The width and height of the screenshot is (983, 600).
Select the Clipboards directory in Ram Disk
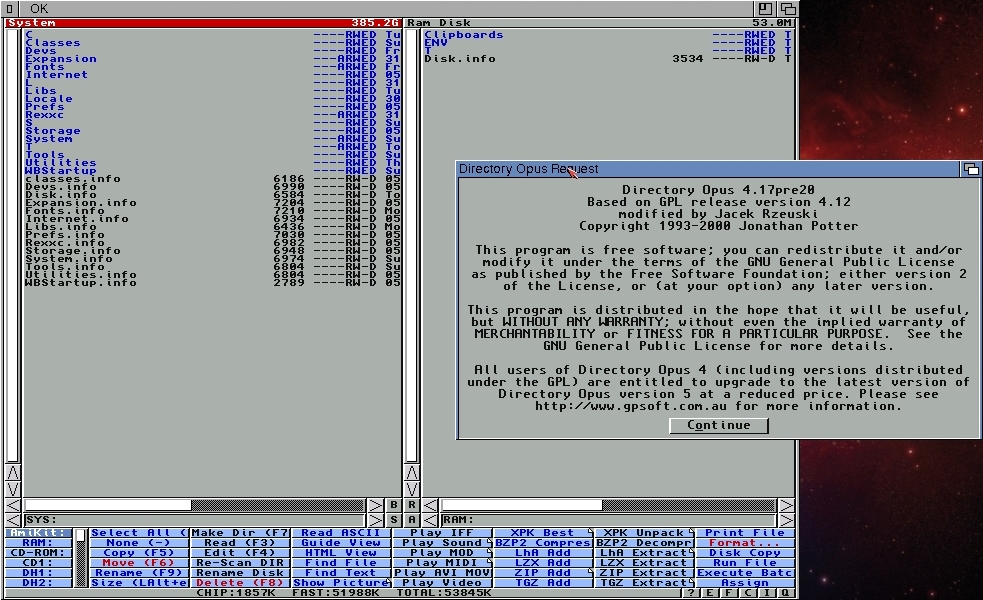pyautogui.click(x=608, y=35)
